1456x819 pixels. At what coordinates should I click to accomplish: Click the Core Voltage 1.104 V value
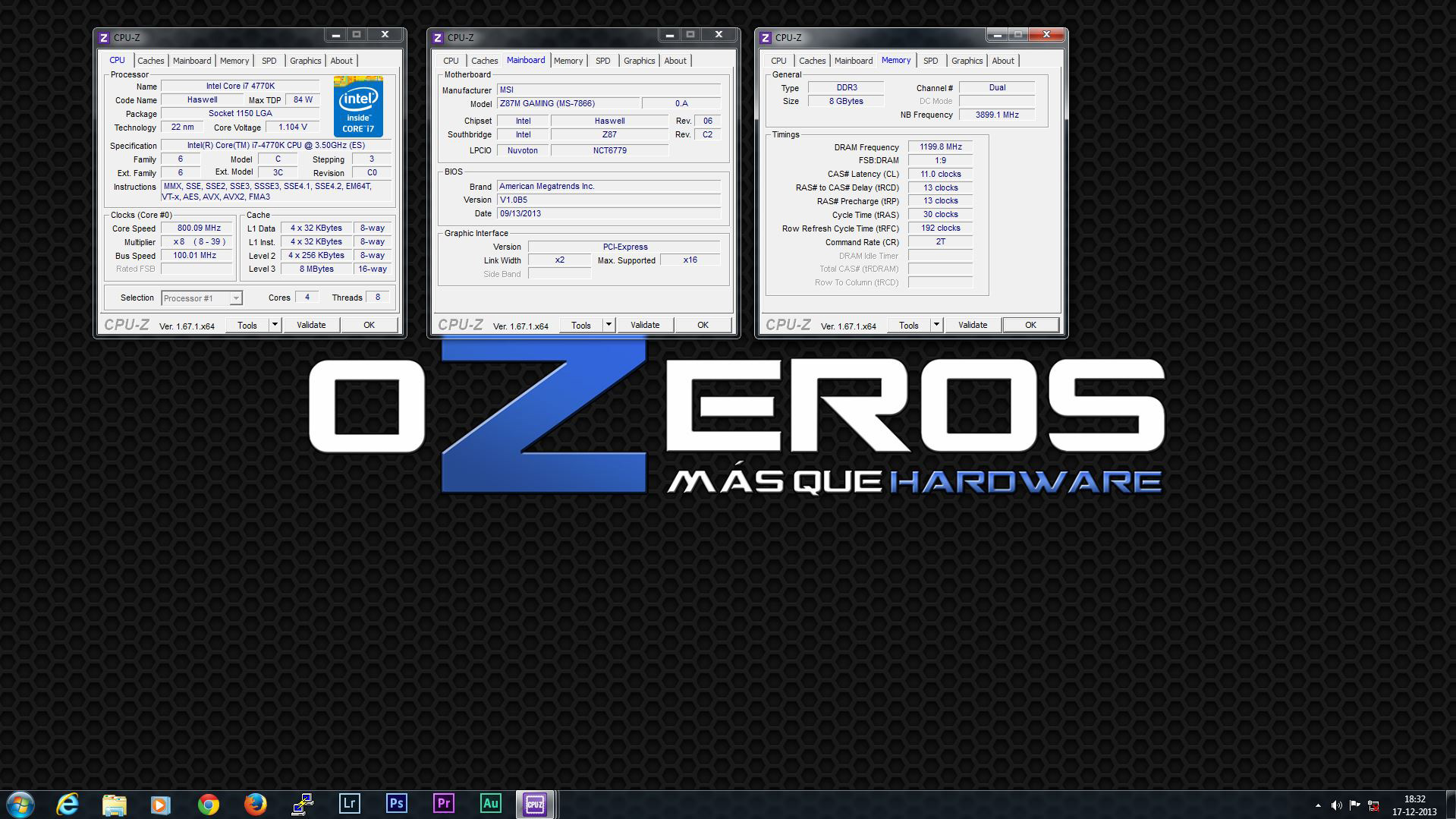(293, 128)
